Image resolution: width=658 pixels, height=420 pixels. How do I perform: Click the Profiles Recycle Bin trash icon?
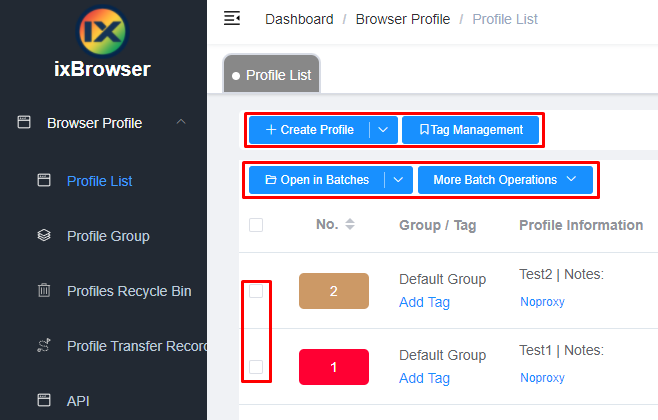coord(44,290)
